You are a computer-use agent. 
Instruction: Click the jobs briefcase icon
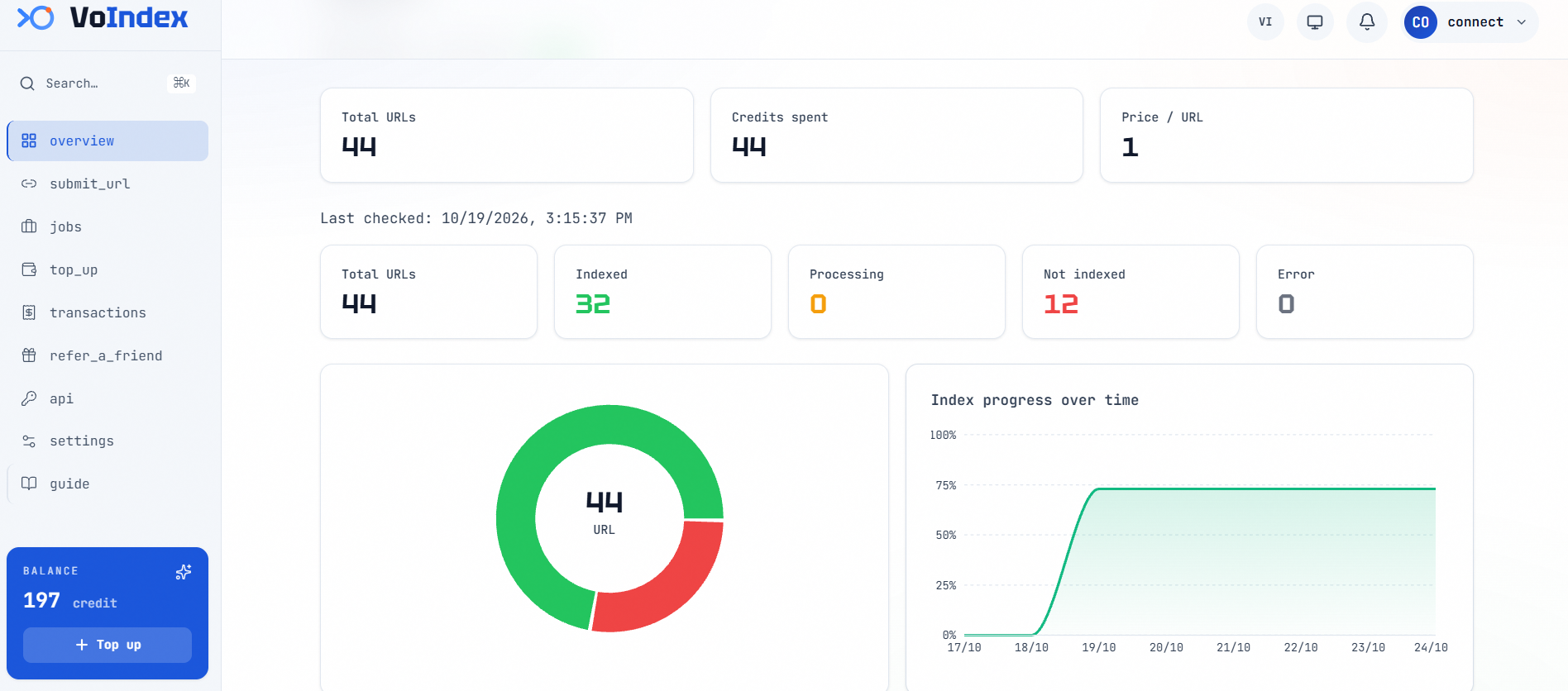tap(29, 226)
